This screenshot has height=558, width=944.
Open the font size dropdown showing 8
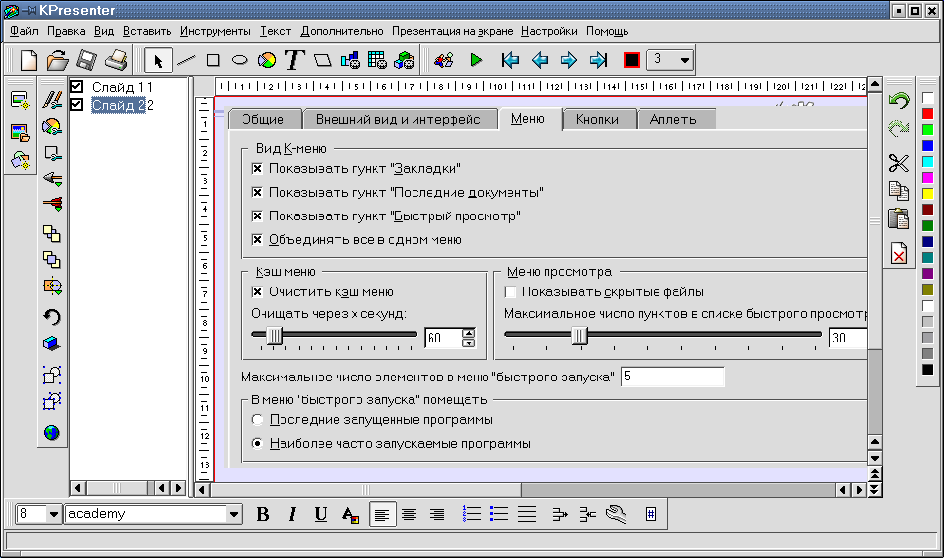pyautogui.click(x=53, y=514)
